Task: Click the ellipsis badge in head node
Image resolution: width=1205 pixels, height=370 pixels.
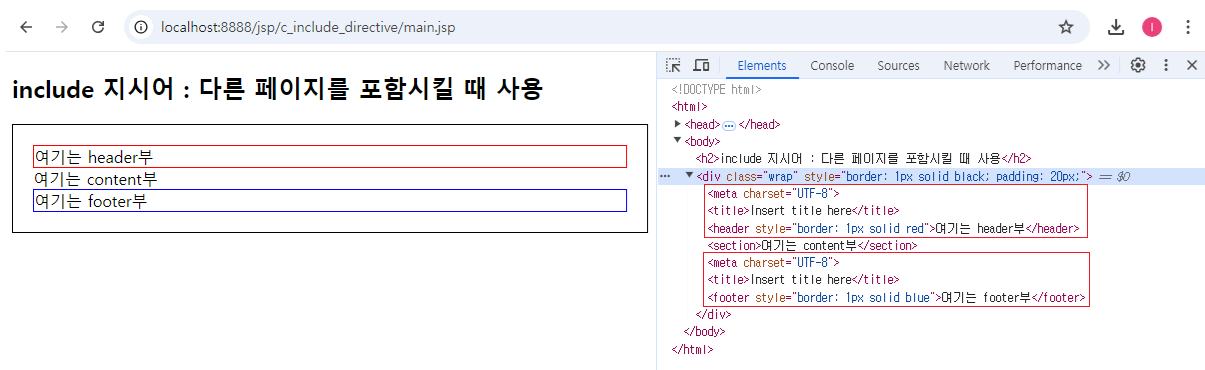Action: click(x=729, y=125)
